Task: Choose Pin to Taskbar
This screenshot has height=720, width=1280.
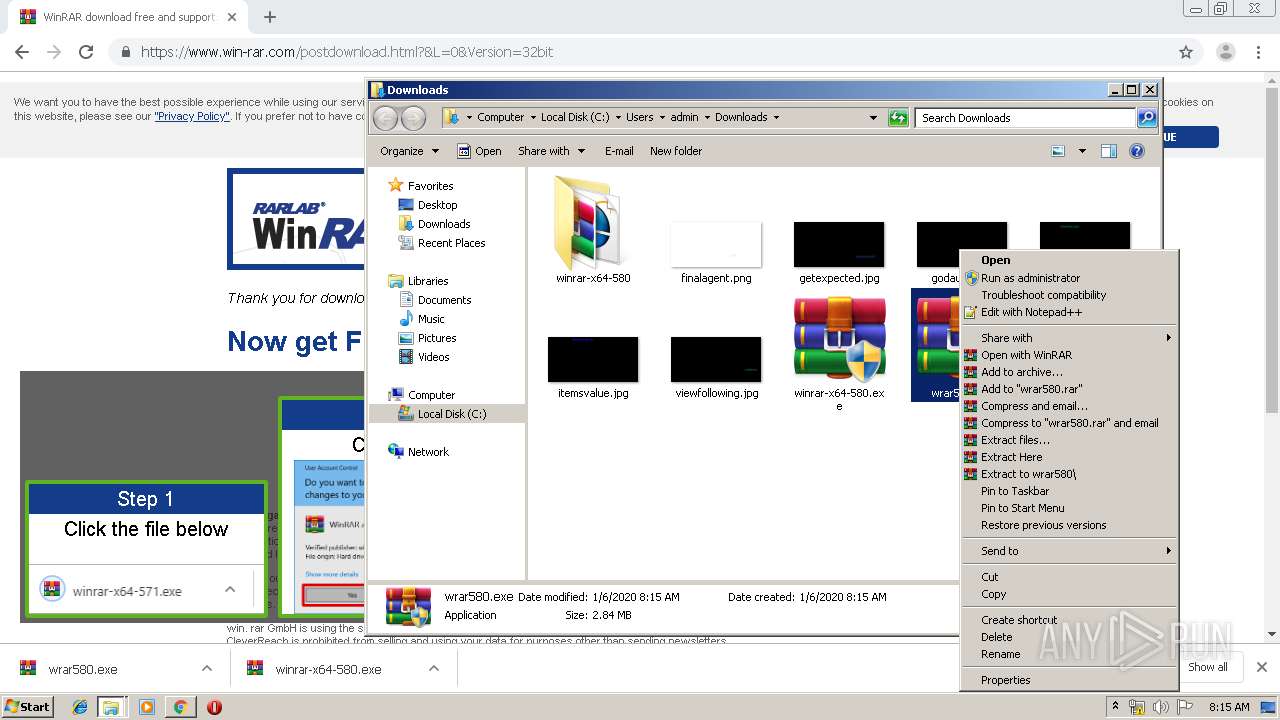Action: [1070, 491]
